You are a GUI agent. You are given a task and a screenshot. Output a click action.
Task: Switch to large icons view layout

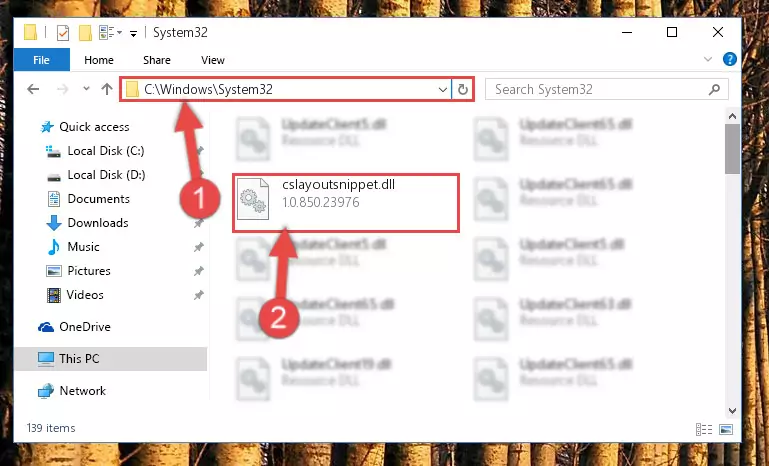click(x=726, y=429)
